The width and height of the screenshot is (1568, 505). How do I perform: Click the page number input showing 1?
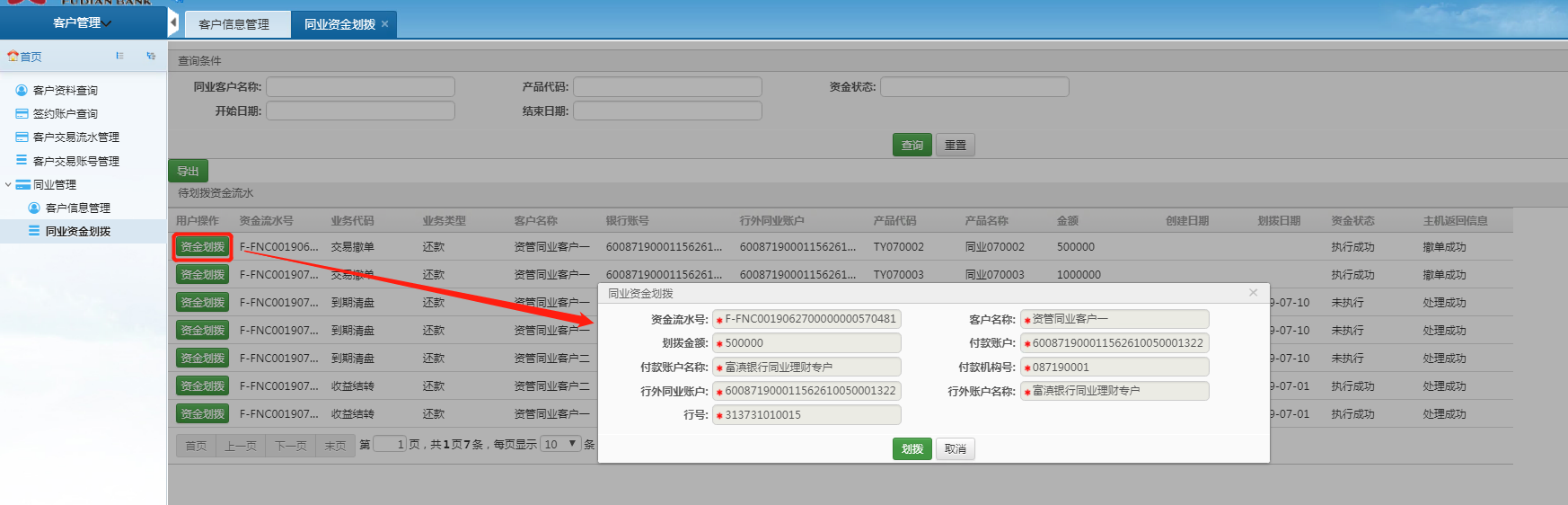(x=390, y=444)
